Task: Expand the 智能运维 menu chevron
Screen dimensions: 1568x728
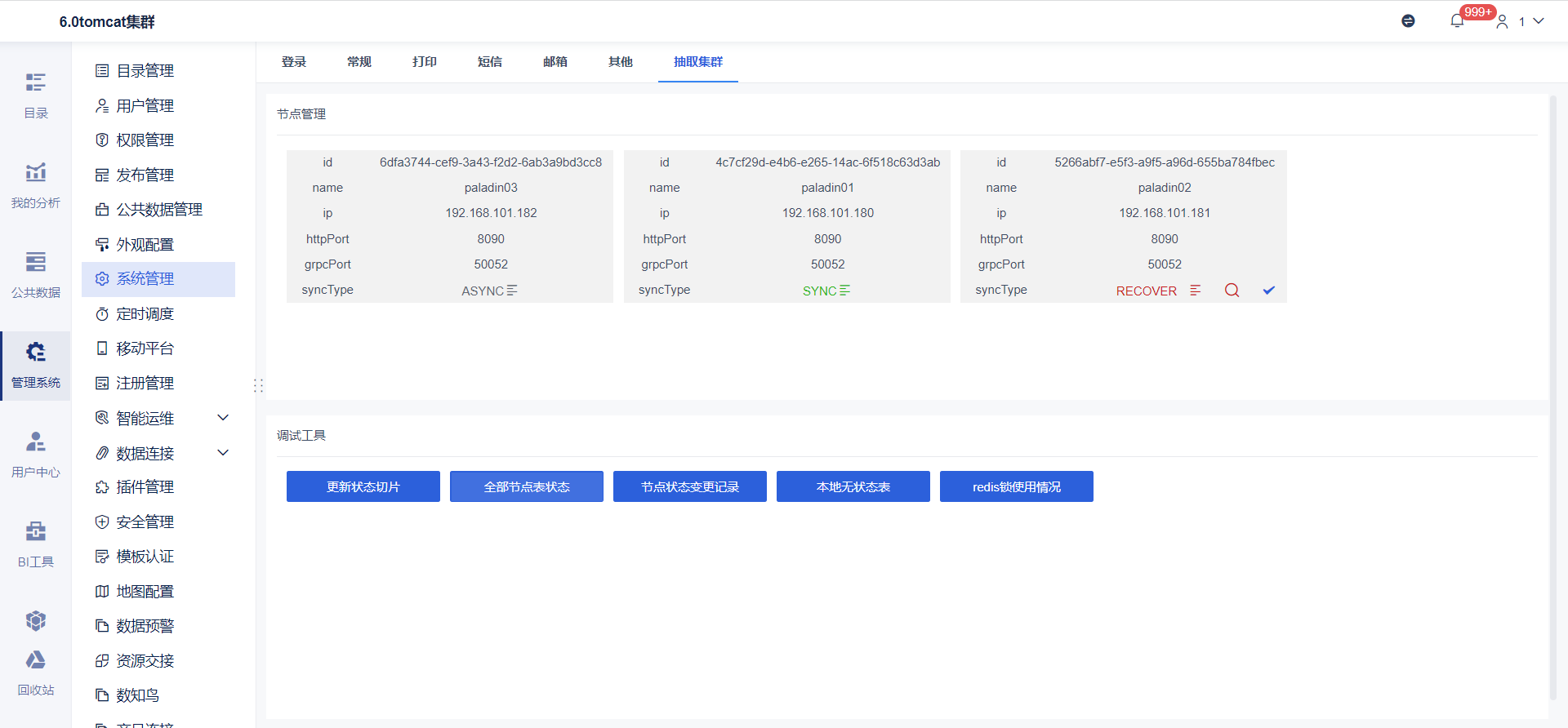Action: click(223, 418)
